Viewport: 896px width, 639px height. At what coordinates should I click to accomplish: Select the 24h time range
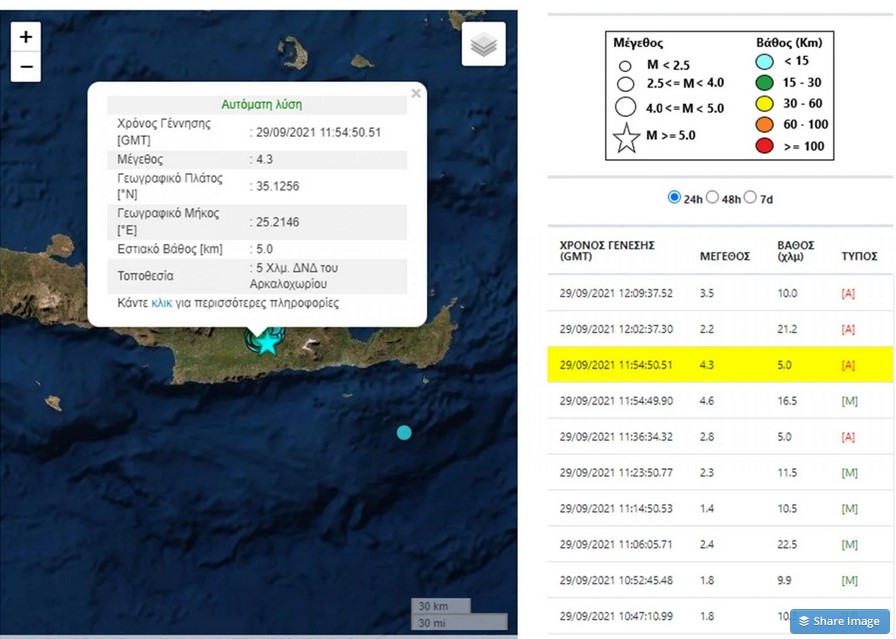click(674, 197)
